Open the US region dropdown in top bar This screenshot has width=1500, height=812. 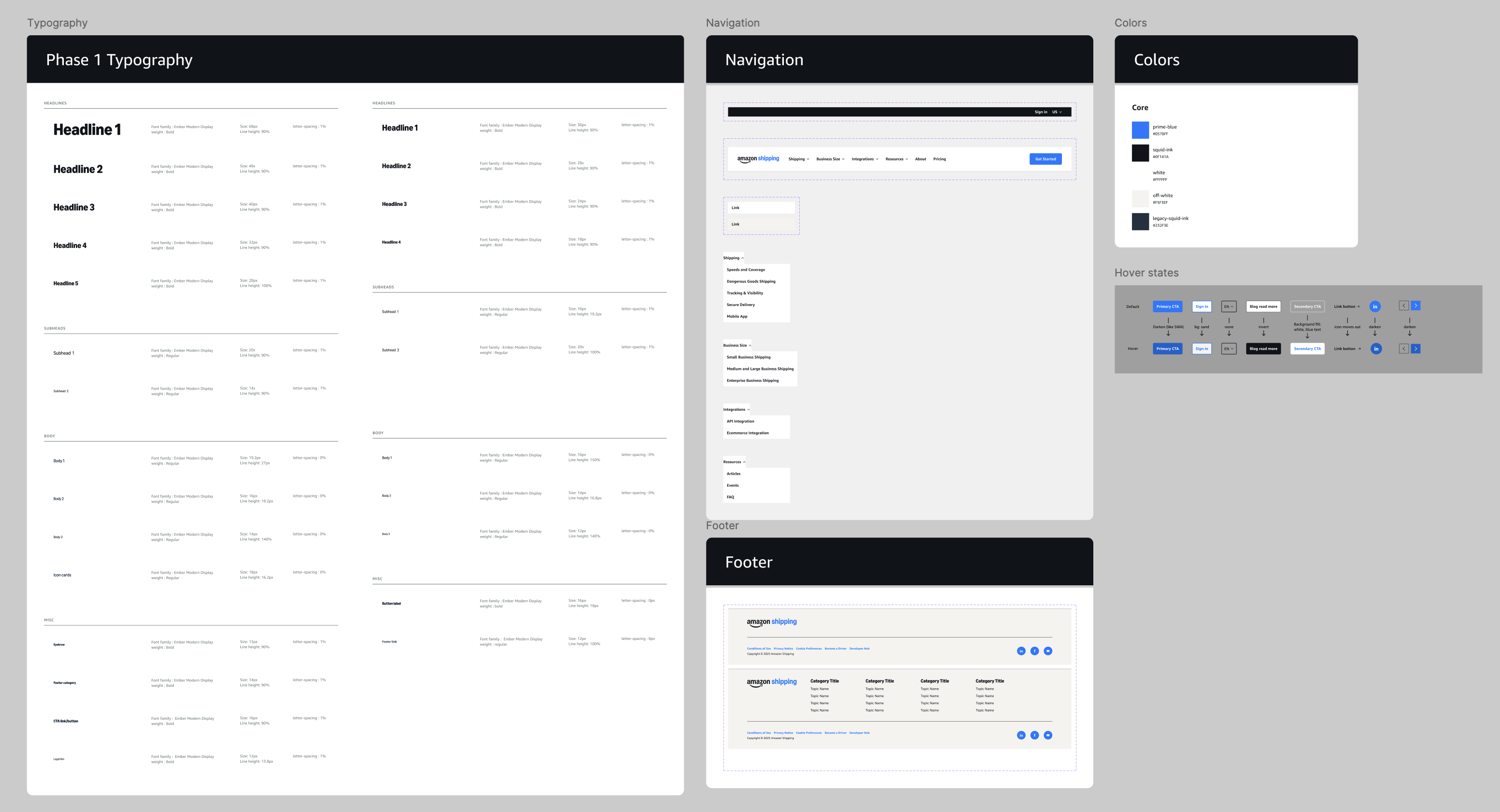point(1056,112)
